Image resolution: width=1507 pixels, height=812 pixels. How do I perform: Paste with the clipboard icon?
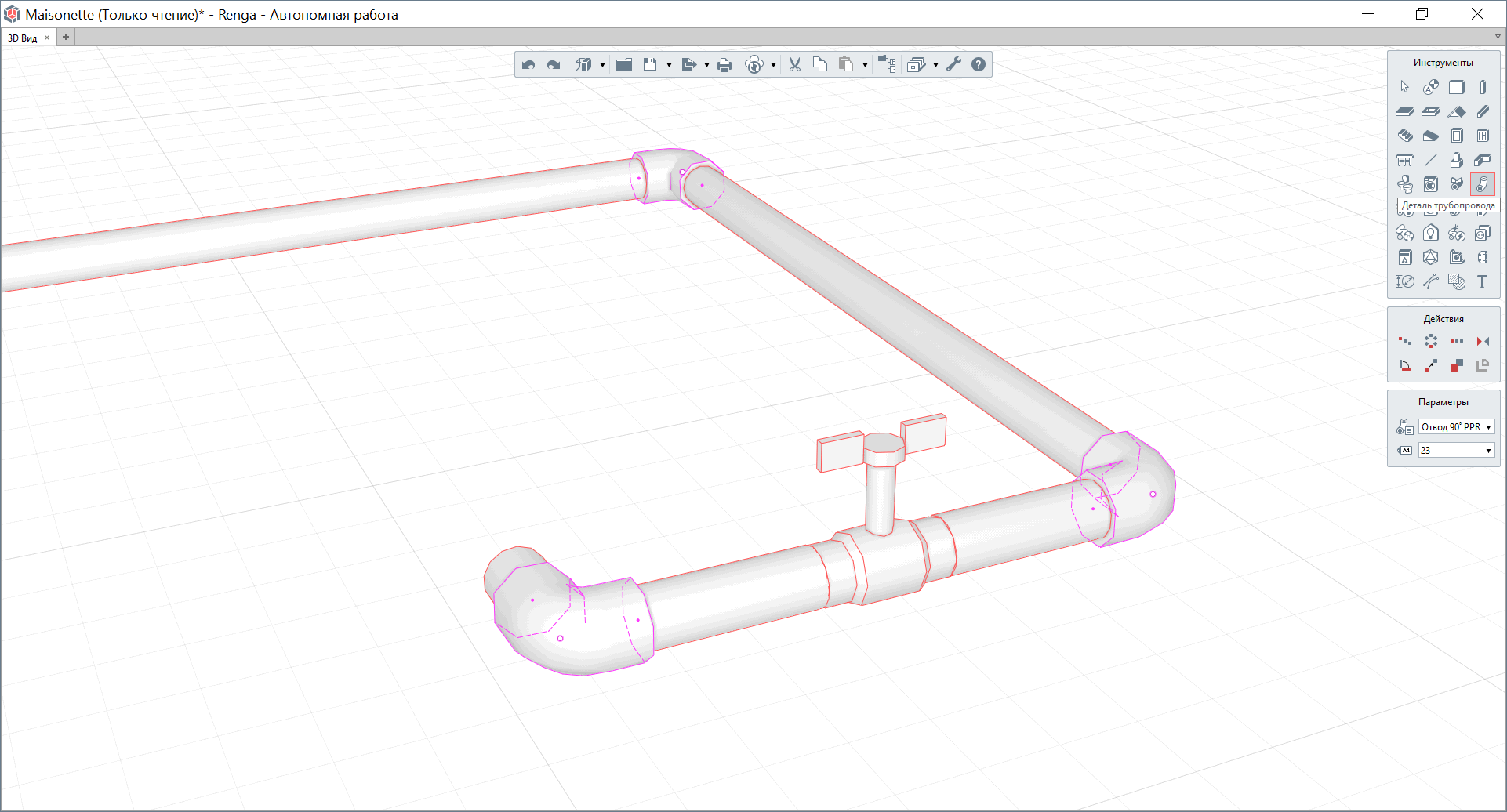pyautogui.click(x=846, y=65)
